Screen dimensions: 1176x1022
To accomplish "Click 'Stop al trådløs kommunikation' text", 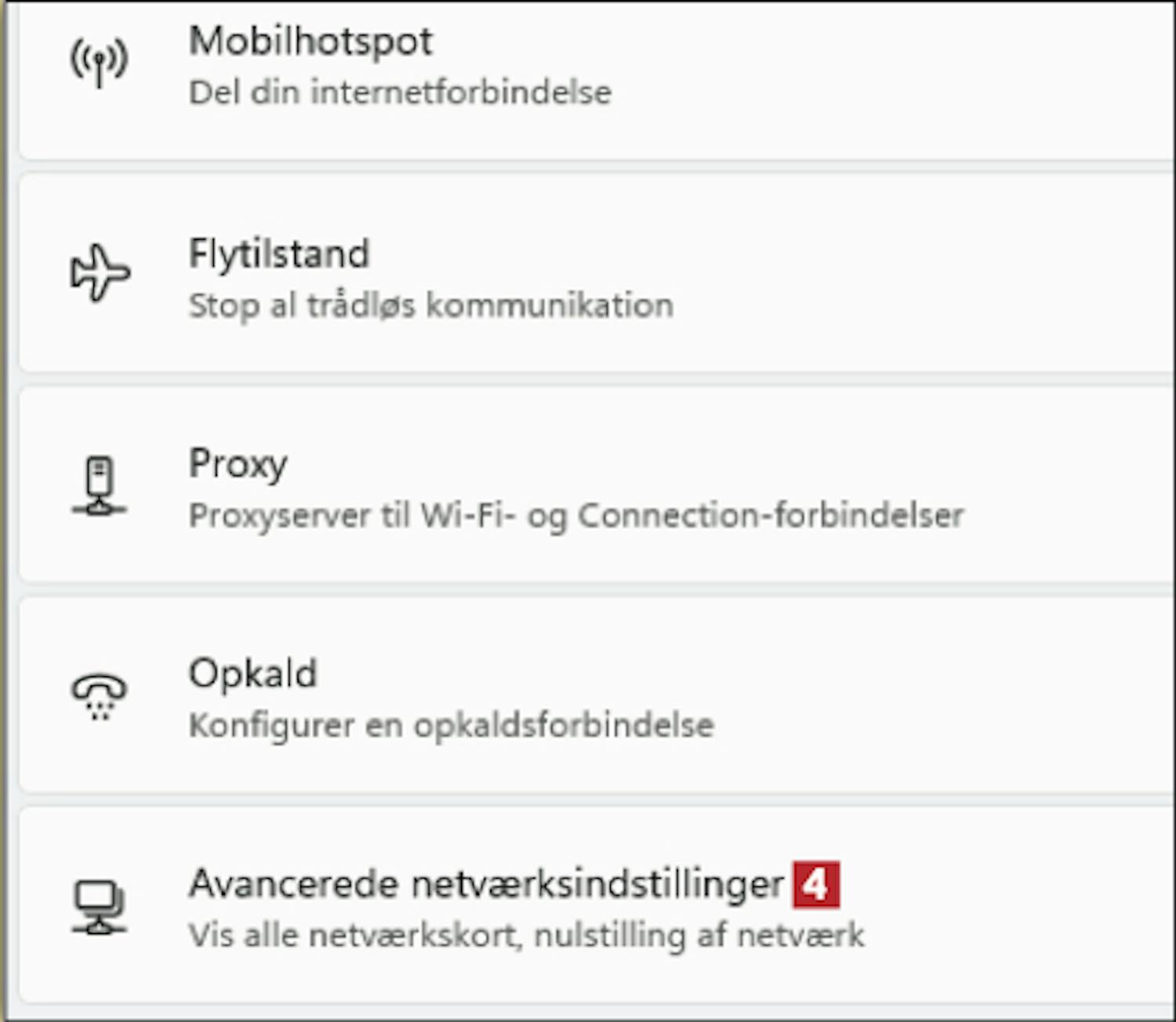I will tap(431, 306).
